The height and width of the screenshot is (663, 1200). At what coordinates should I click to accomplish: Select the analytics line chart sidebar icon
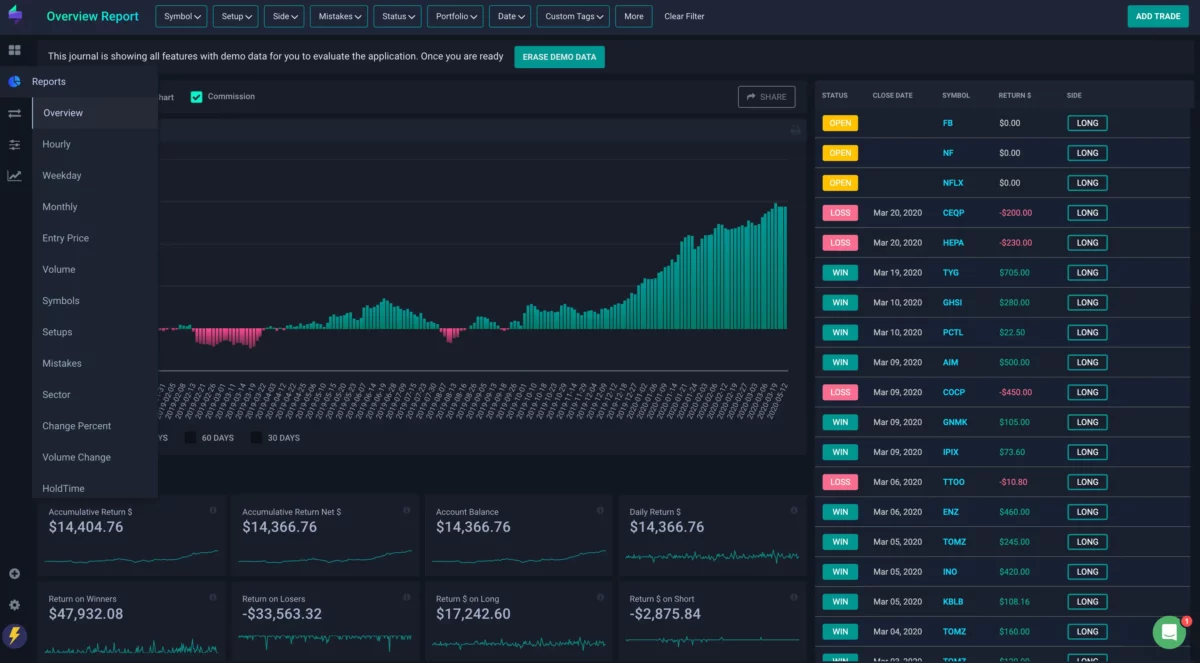(14, 175)
